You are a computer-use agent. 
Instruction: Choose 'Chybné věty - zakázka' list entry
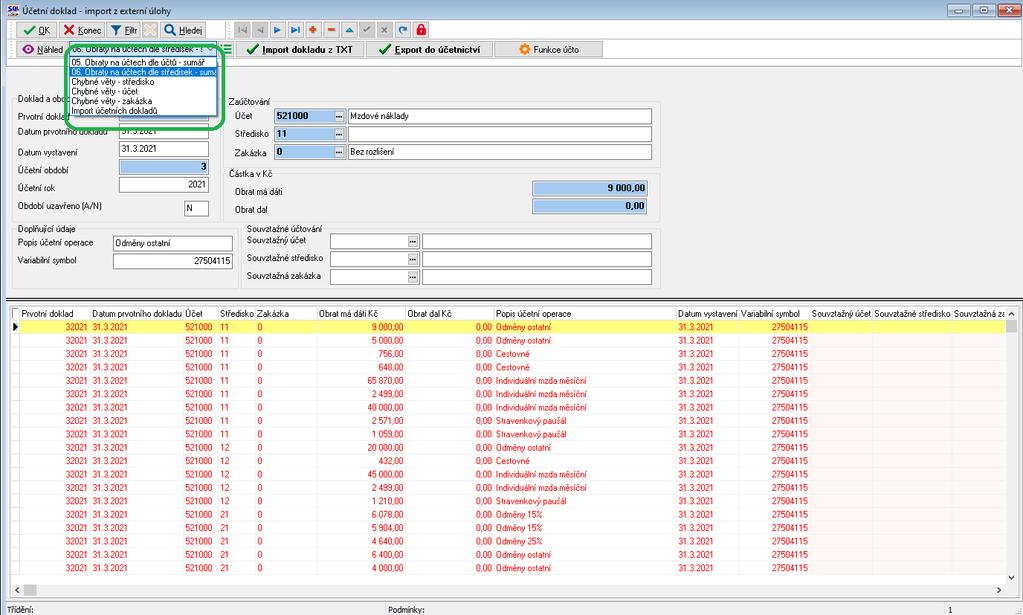(x=143, y=101)
